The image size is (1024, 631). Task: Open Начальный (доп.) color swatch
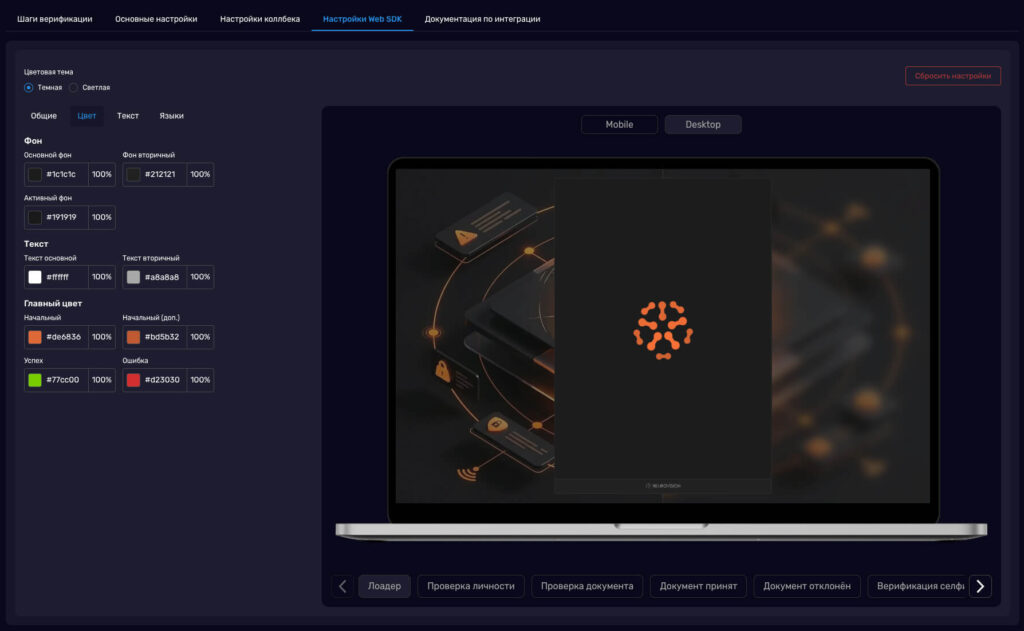tap(133, 337)
